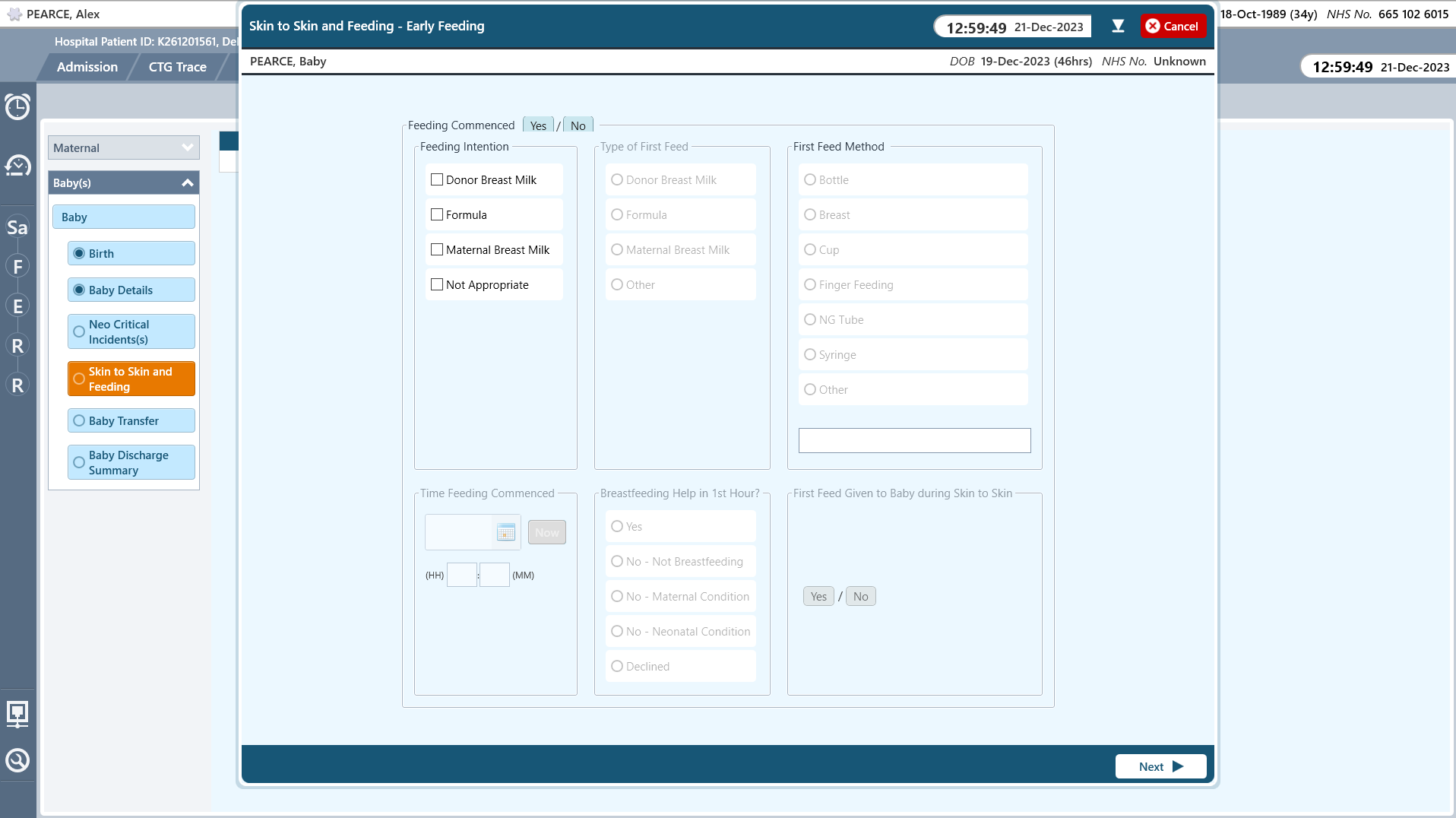Click the hourglass icon beside the dialog clock

click(x=1118, y=26)
